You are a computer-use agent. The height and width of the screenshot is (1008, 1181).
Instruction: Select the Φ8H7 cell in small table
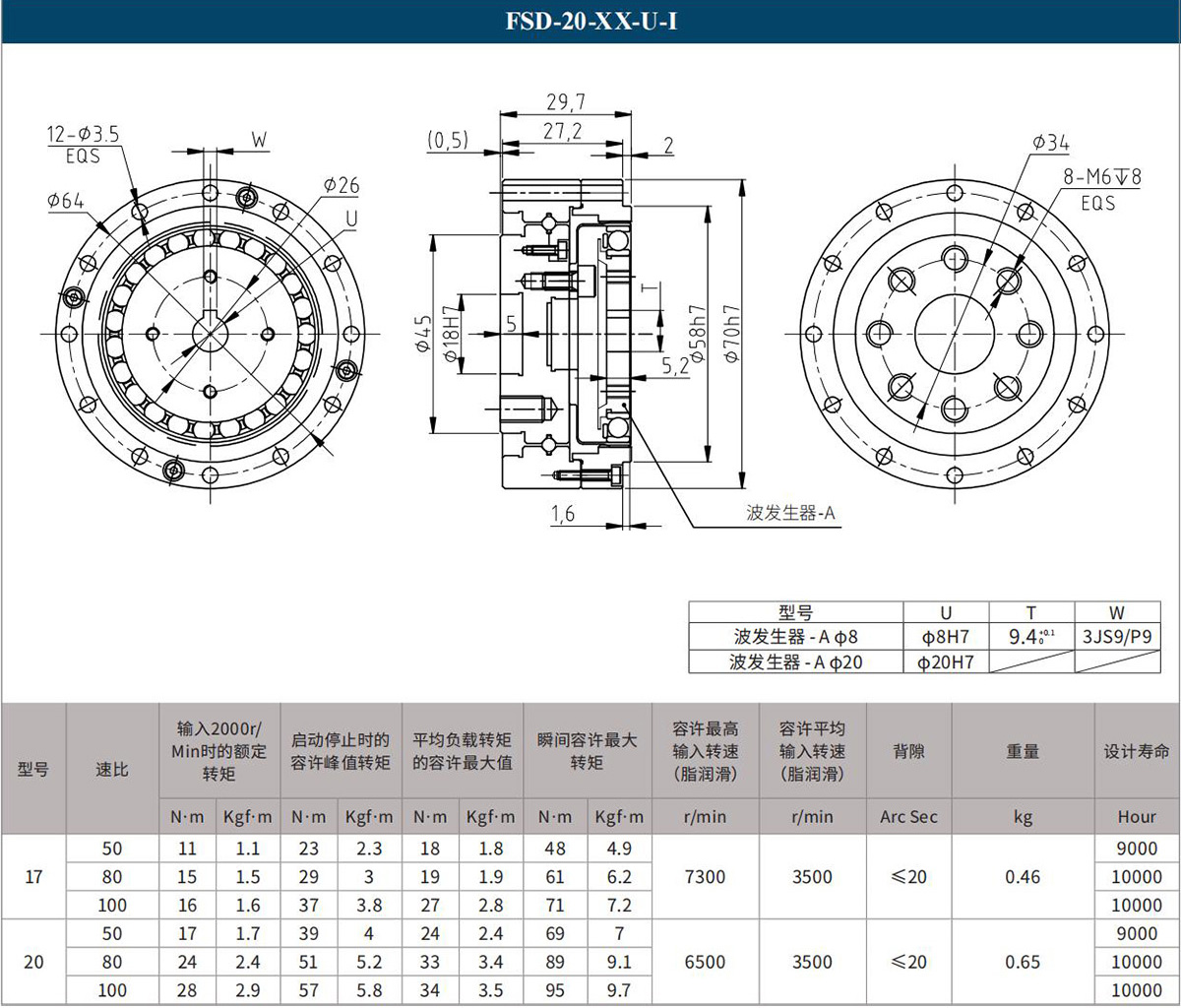coord(945,637)
